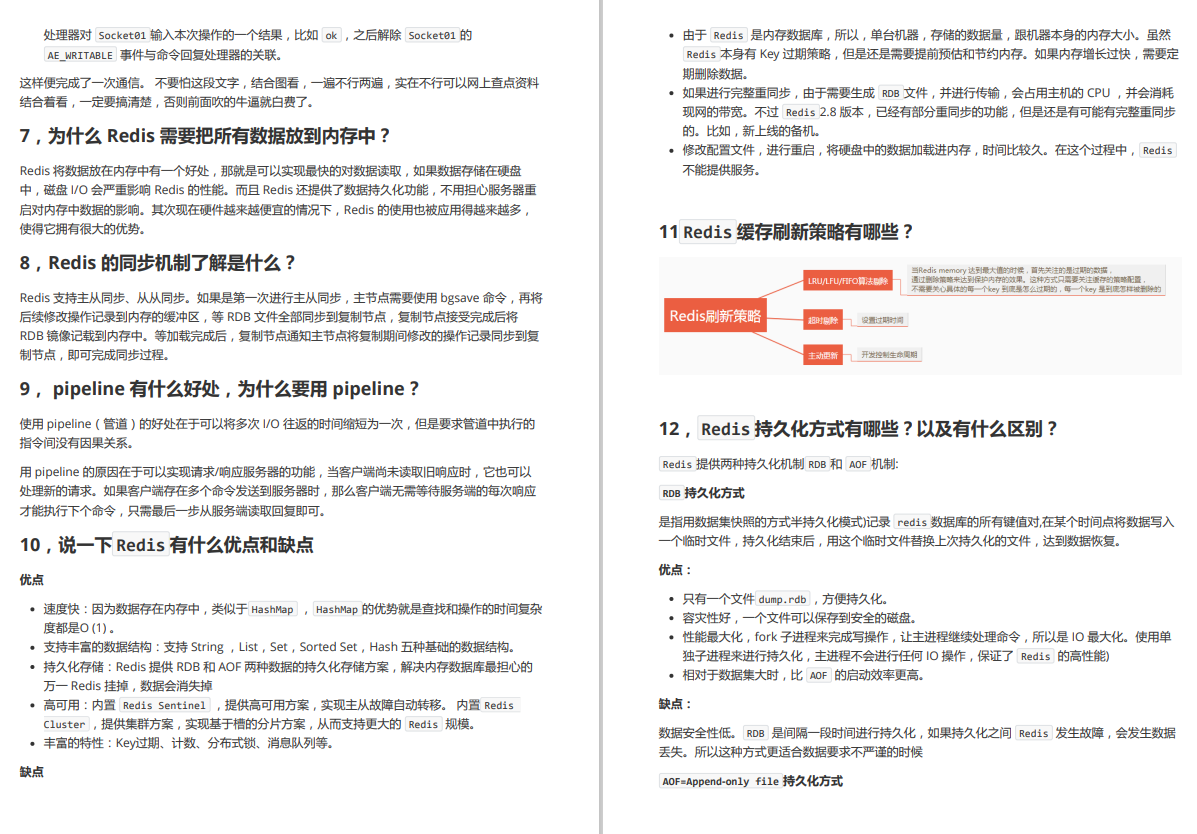Click the paragraph starting '使用 pipeline（管道）的好处'
Screen dimensions: 1197x834
click(277, 433)
